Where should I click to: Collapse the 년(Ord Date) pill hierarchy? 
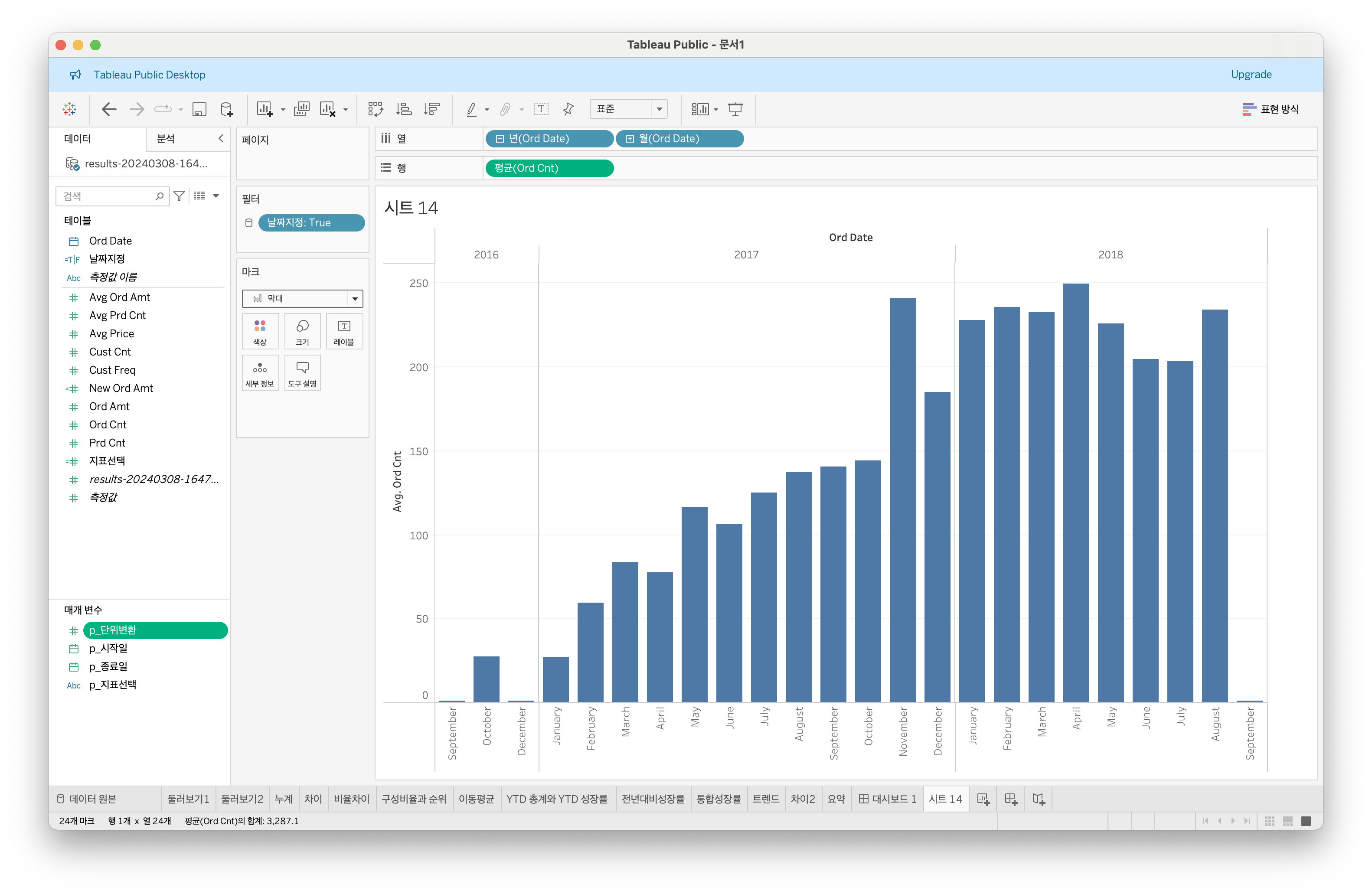500,139
